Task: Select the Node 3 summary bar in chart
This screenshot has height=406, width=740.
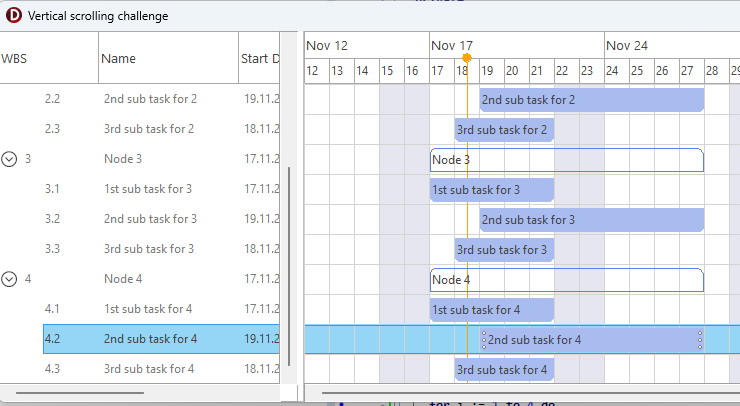Action: (x=566, y=159)
